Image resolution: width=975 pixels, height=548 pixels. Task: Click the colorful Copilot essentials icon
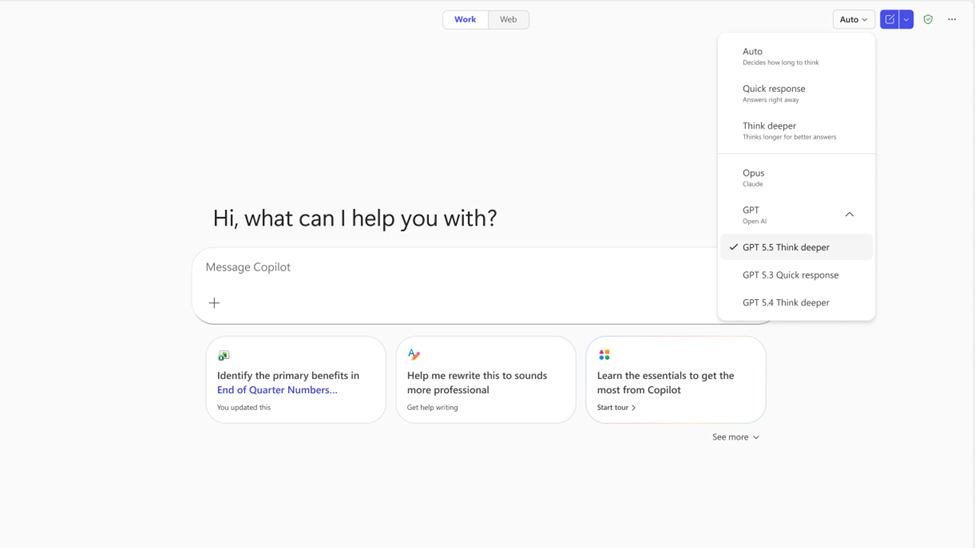pos(604,355)
